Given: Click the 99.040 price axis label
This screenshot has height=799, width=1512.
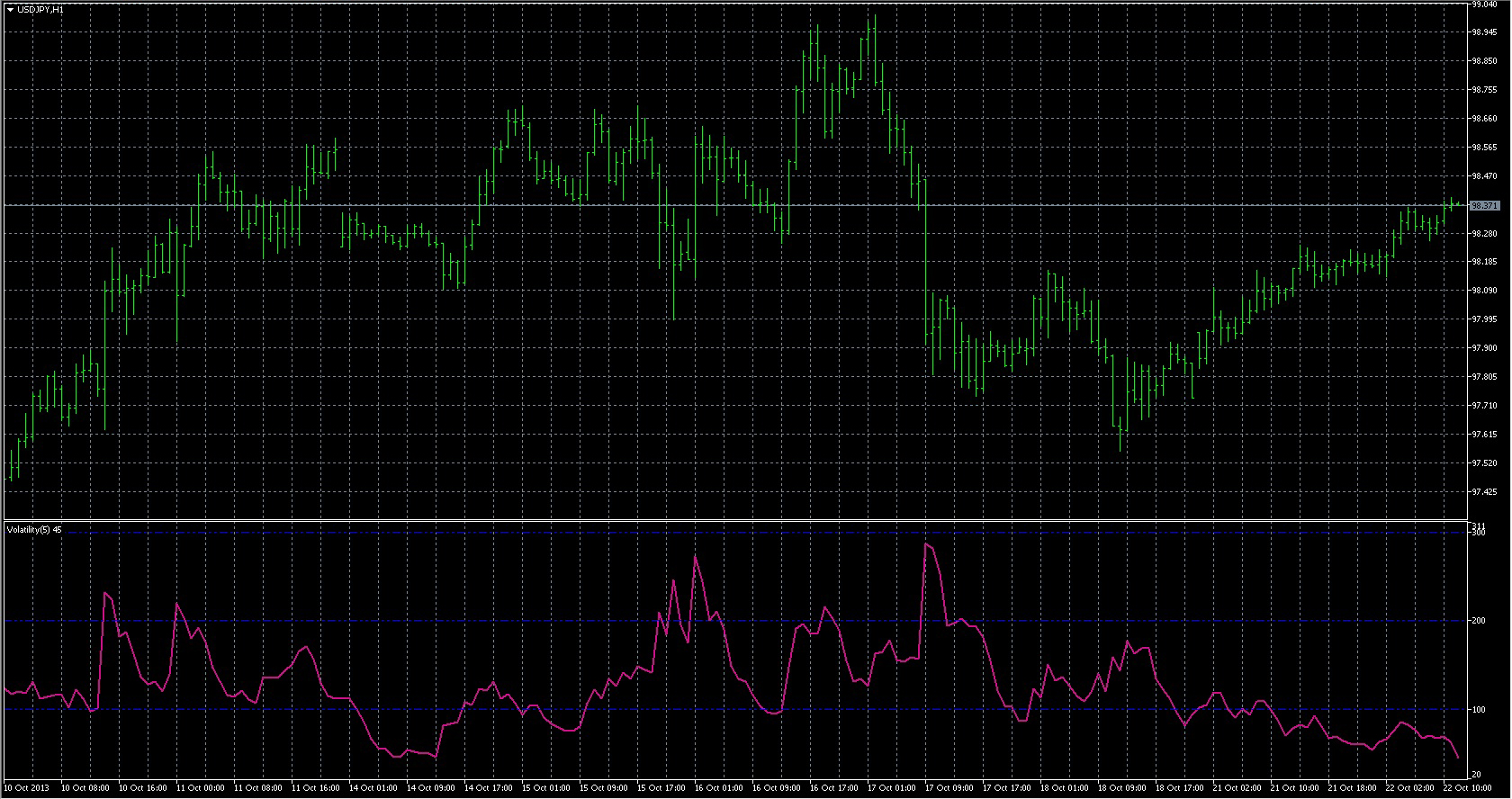Looking at the screenshot, I should tap(1484, 4).
